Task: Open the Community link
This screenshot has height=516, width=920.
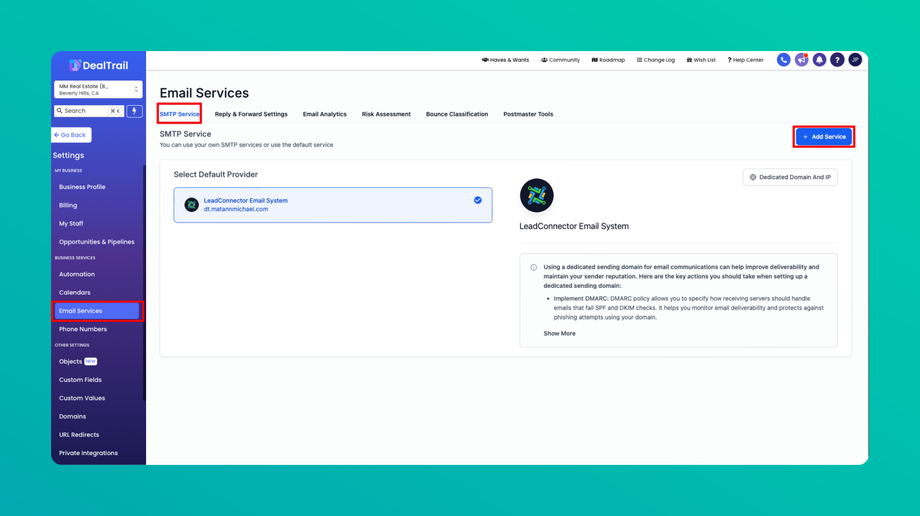Action: (x=560, y=60)
